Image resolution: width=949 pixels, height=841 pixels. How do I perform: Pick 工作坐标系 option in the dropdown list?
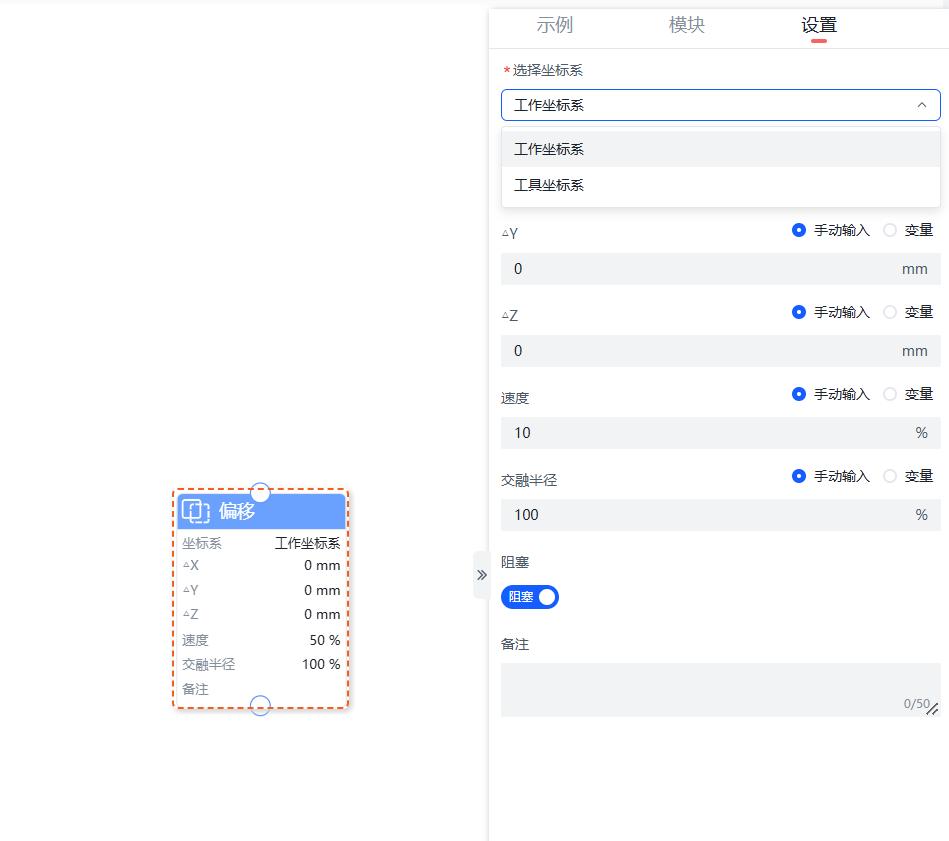coord(549,149)
